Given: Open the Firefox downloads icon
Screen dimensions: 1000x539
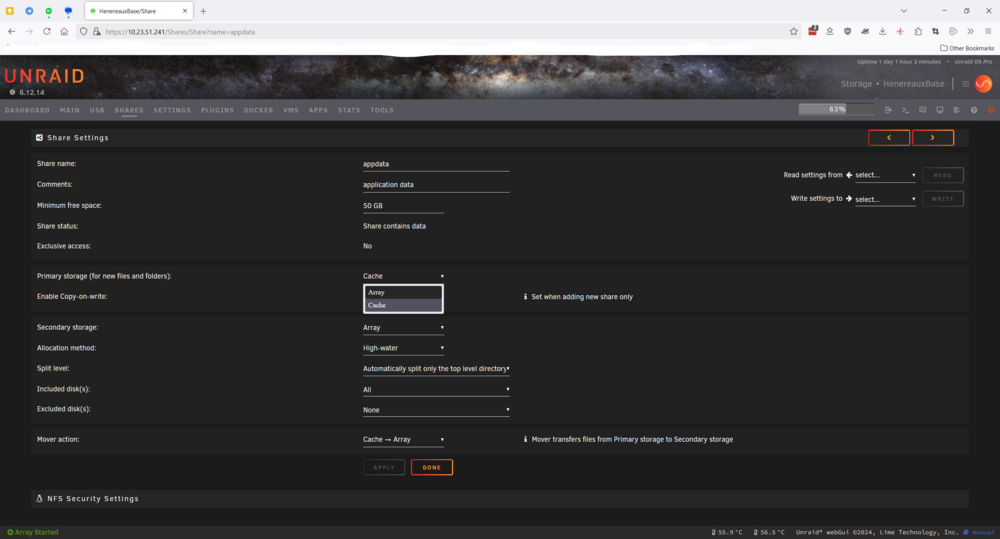Looking at the screenshot, I should coord(883,31).
